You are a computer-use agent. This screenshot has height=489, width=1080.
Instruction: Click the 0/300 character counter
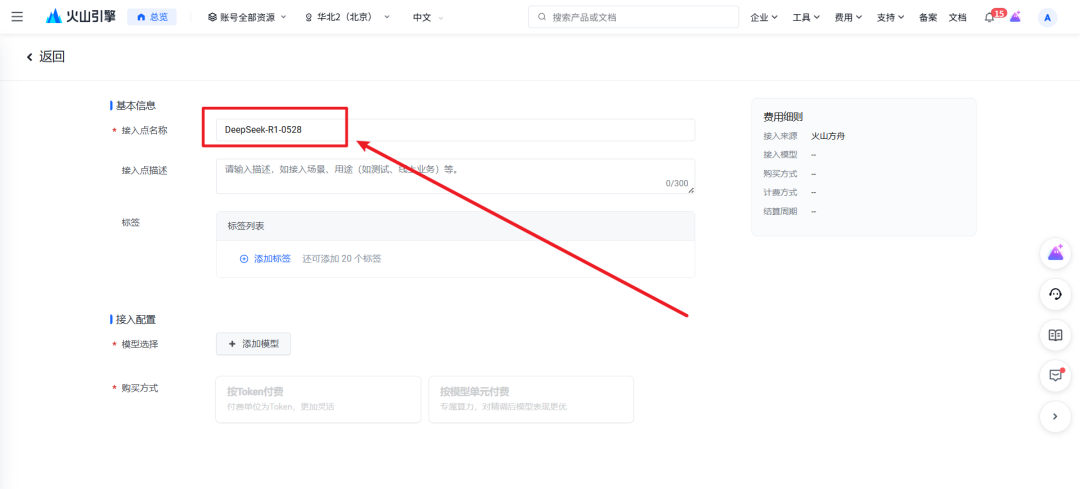click(x=676, y=184)
